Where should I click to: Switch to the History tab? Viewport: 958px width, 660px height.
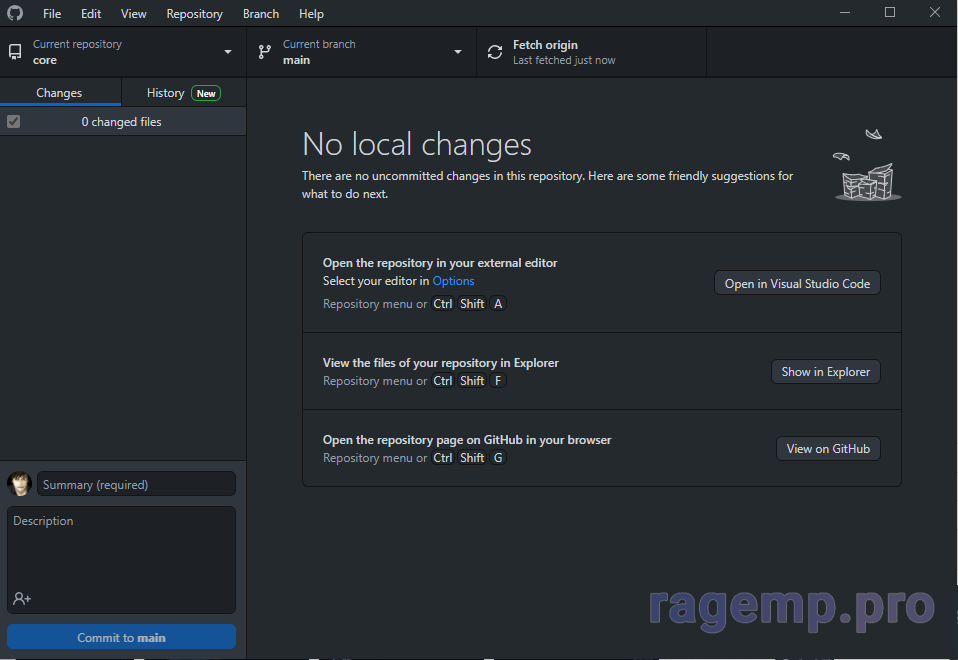click(x=184, y=93)
